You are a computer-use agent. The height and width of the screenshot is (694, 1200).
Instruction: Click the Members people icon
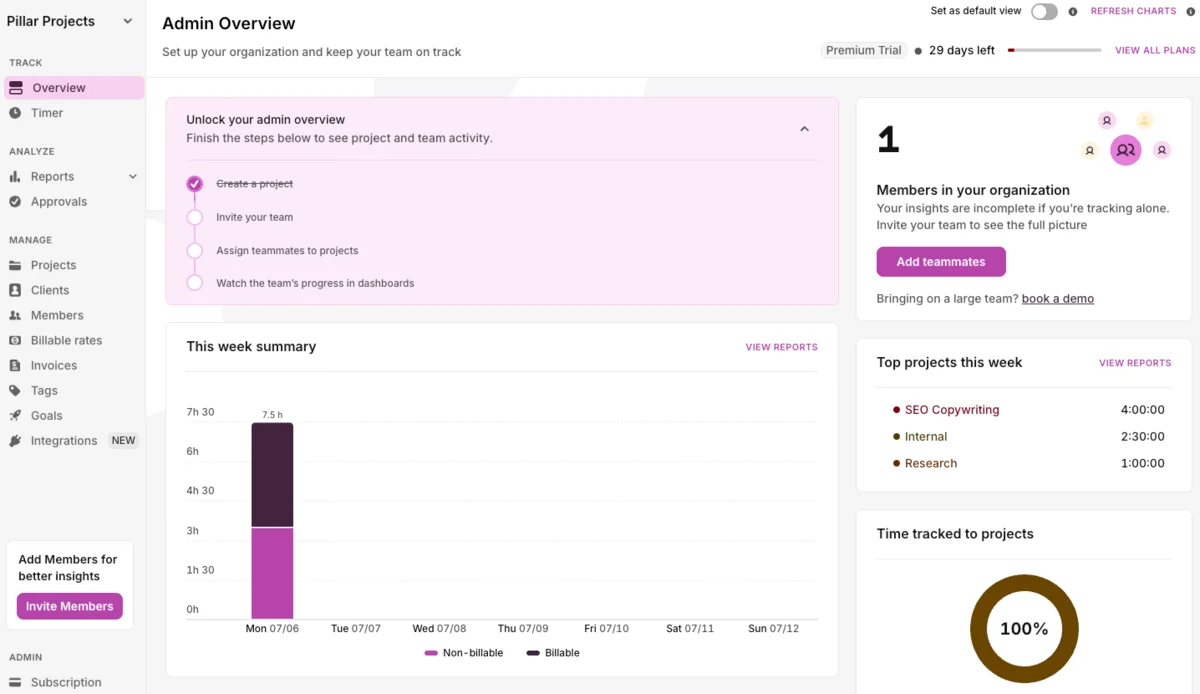[x=15, y=316]
